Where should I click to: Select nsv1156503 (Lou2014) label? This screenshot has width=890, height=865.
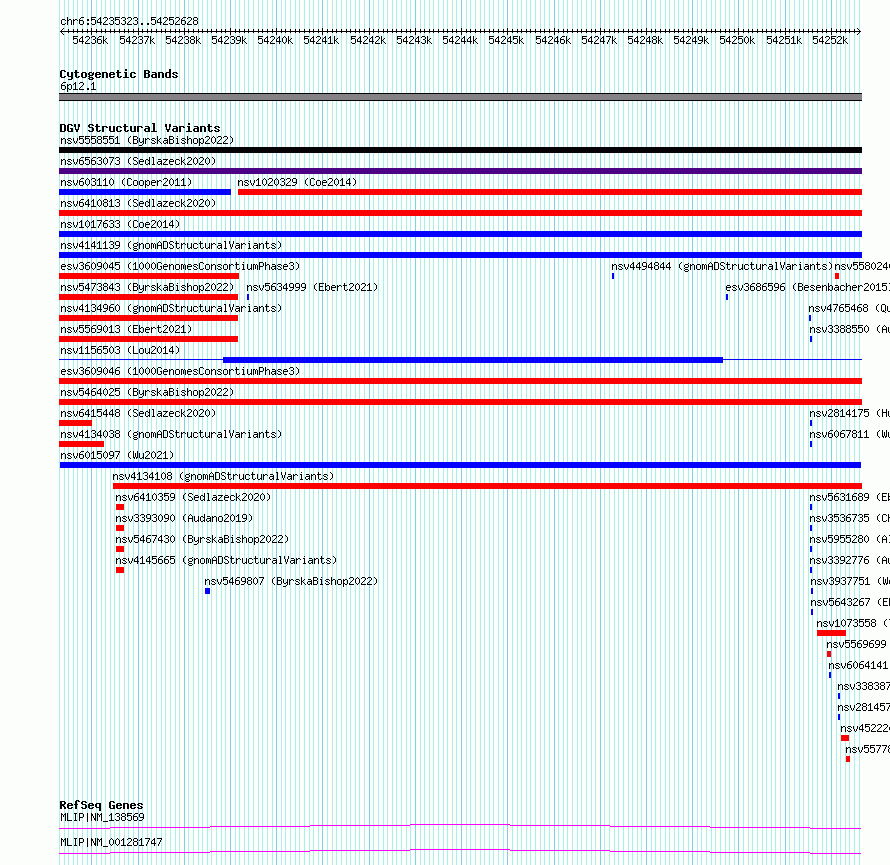[x=120, y=350]
